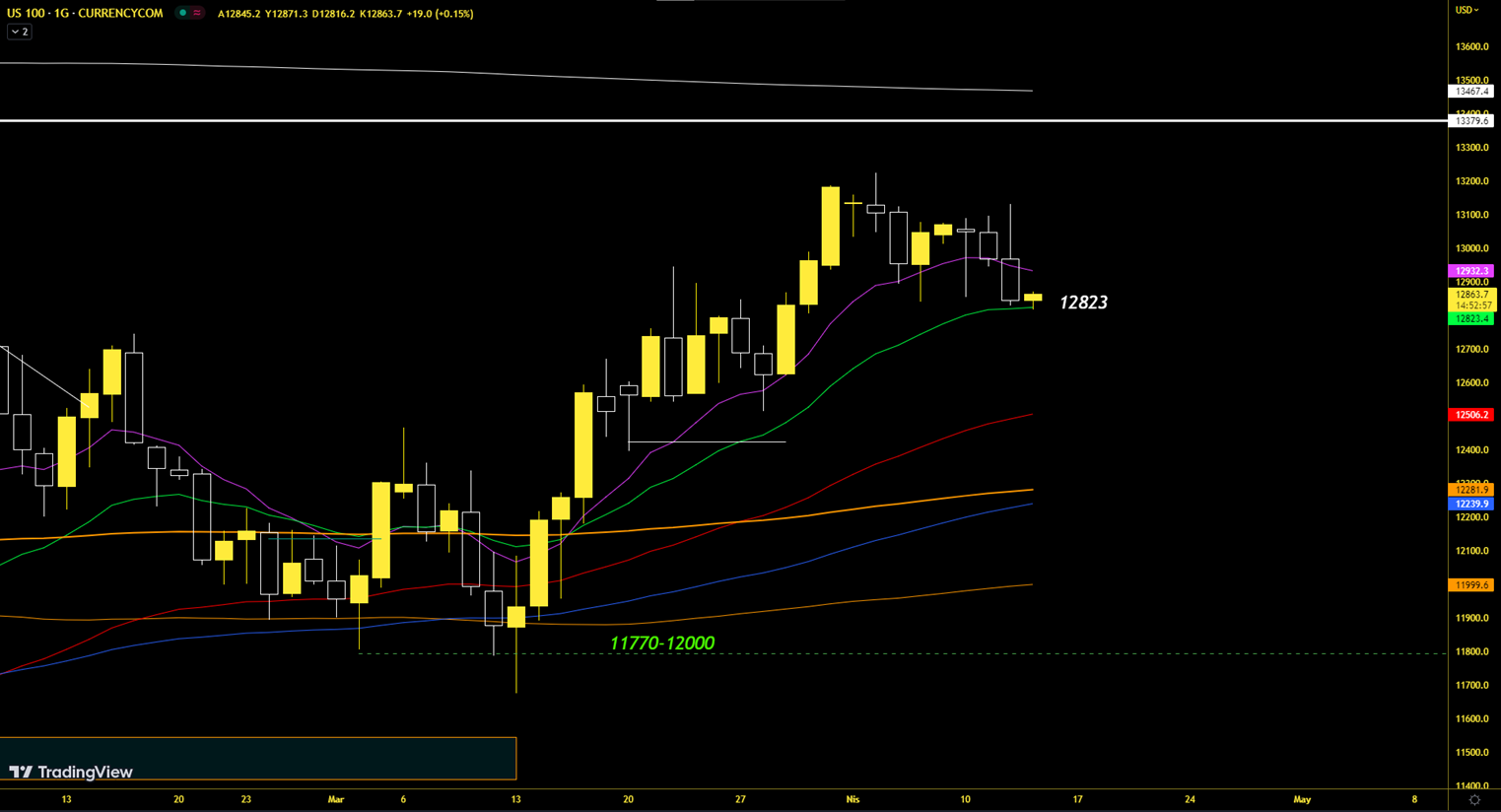Click the May label on time axis
This screenshot has width=1501, height=812.
[1302, 799]
